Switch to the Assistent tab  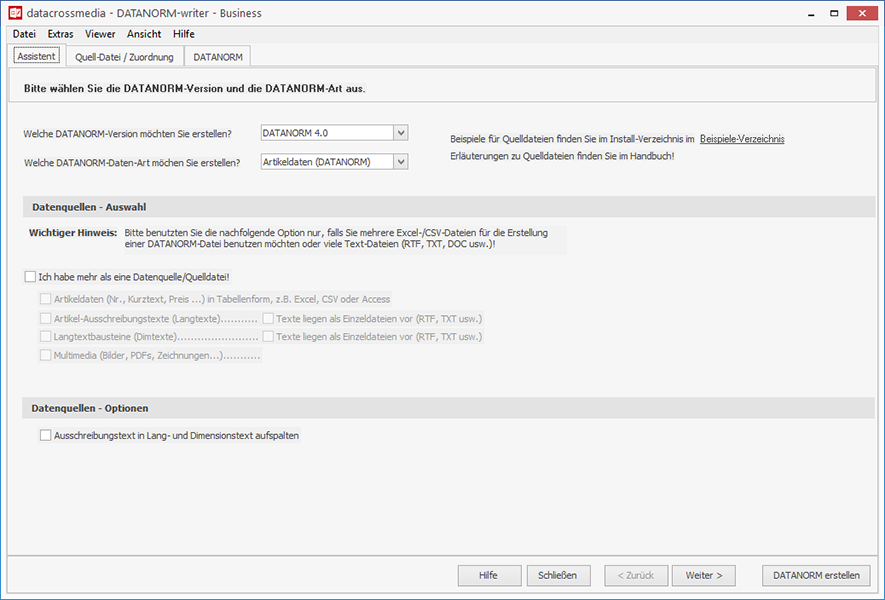[x=37, y=56]
